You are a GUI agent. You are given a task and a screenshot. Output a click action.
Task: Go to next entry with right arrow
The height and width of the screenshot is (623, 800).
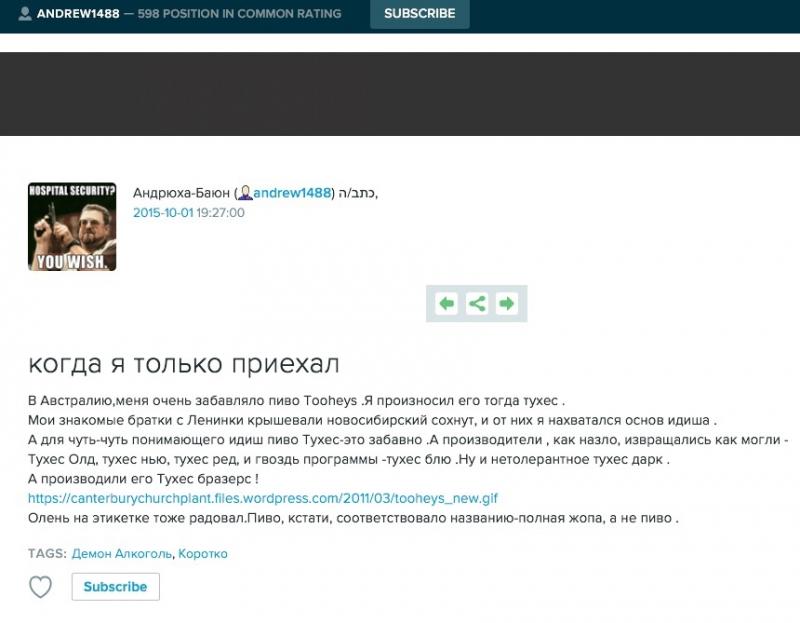[x=507, y=304]
